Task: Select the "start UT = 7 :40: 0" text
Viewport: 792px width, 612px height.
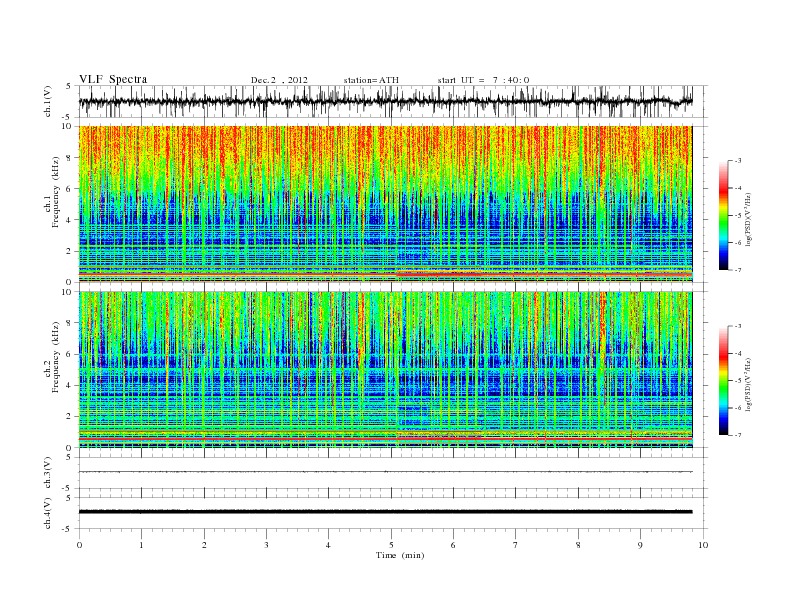Action: tap(483, 80)
